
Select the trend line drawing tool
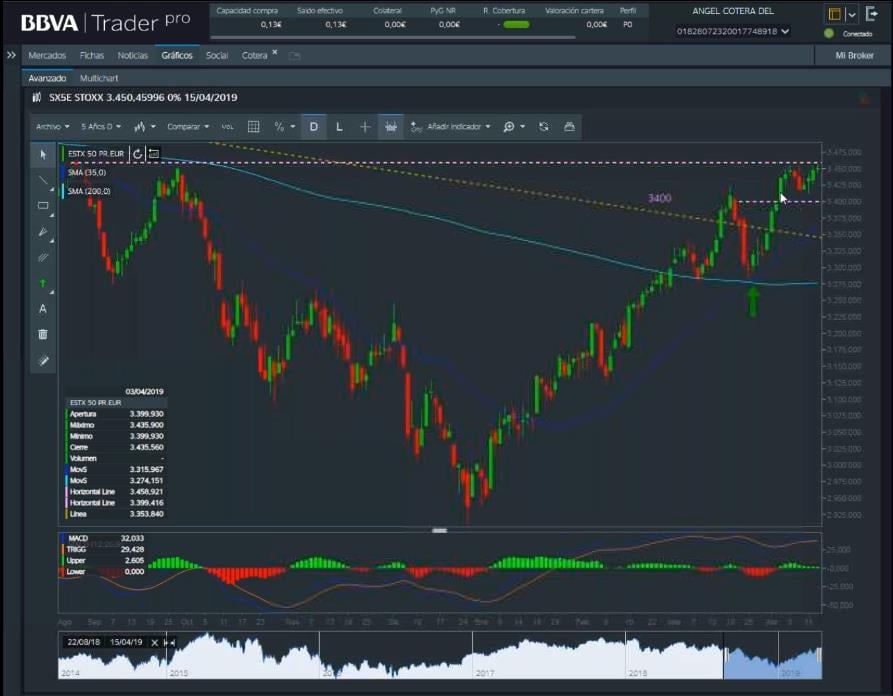43,181
